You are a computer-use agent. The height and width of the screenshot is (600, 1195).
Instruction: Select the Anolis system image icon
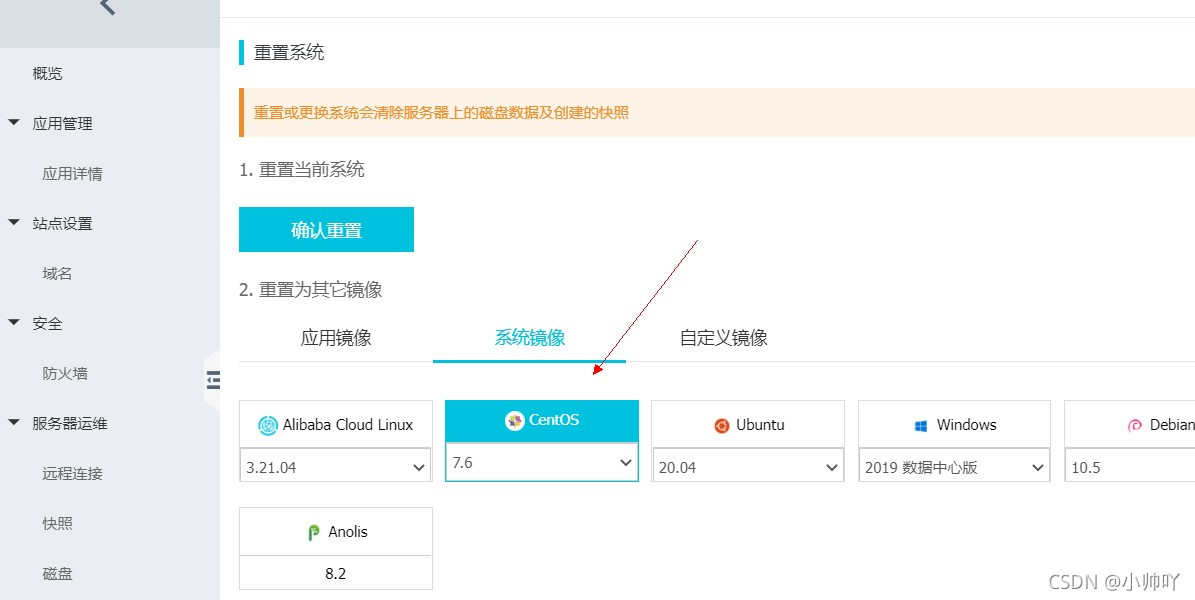tap(335, 530)
